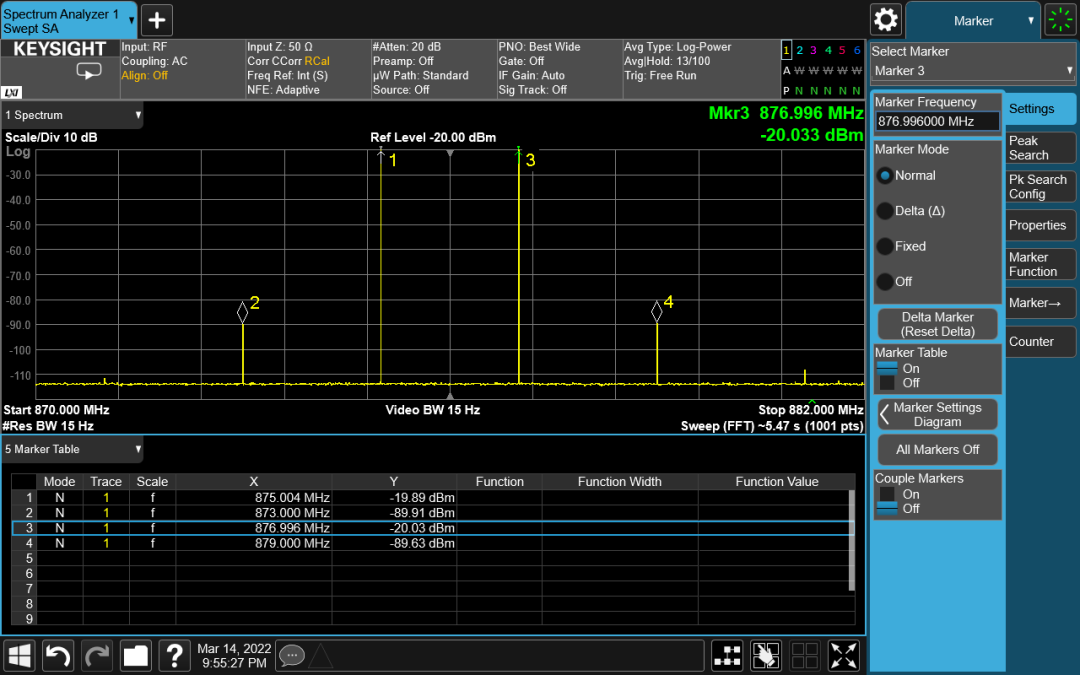
Task: Select marker 2 diamond on spectrum
Action: pos(242,312)
